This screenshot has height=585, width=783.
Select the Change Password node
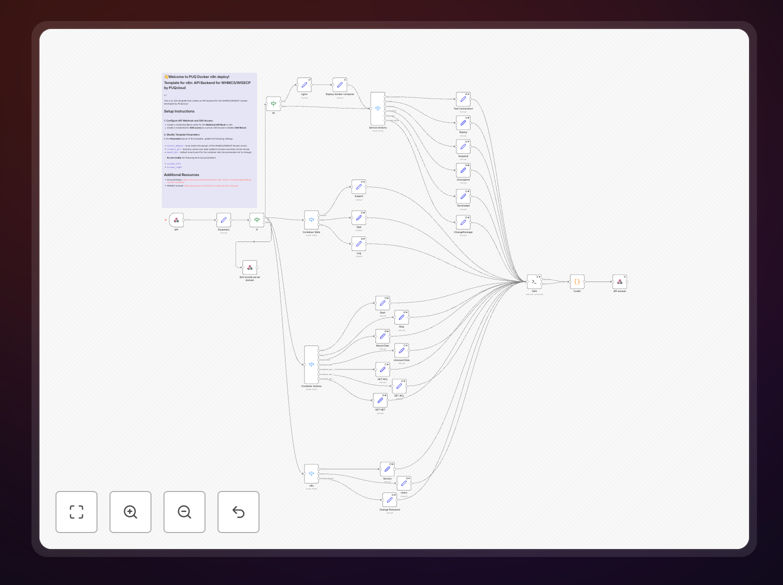390,500
